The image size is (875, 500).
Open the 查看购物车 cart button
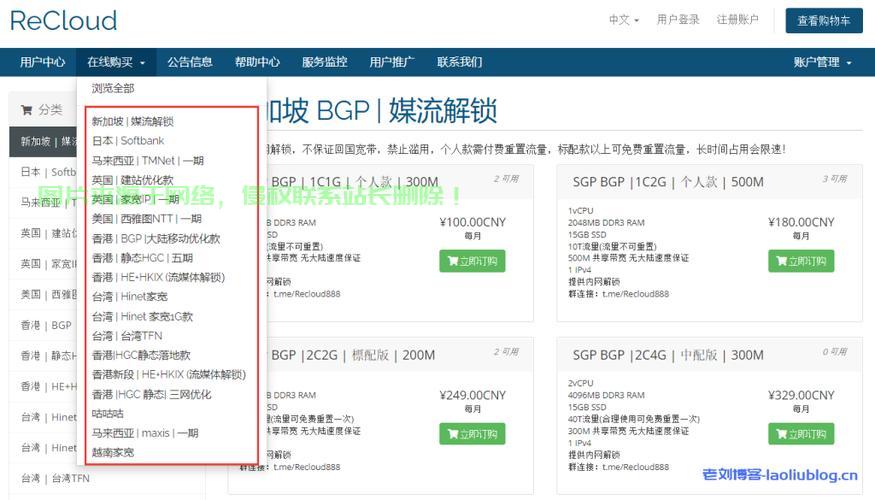pos(824,21)
